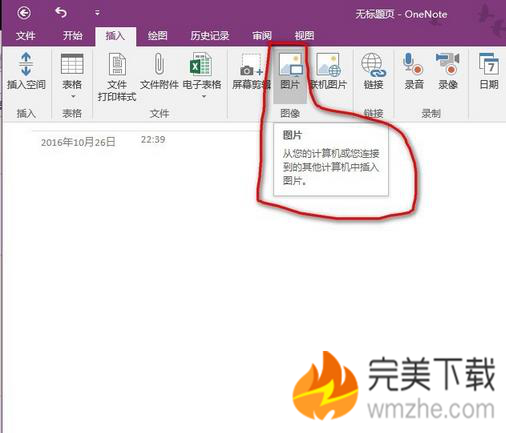Open the Quick Access Toolbar customize dropdown

(x=97, y=13)
